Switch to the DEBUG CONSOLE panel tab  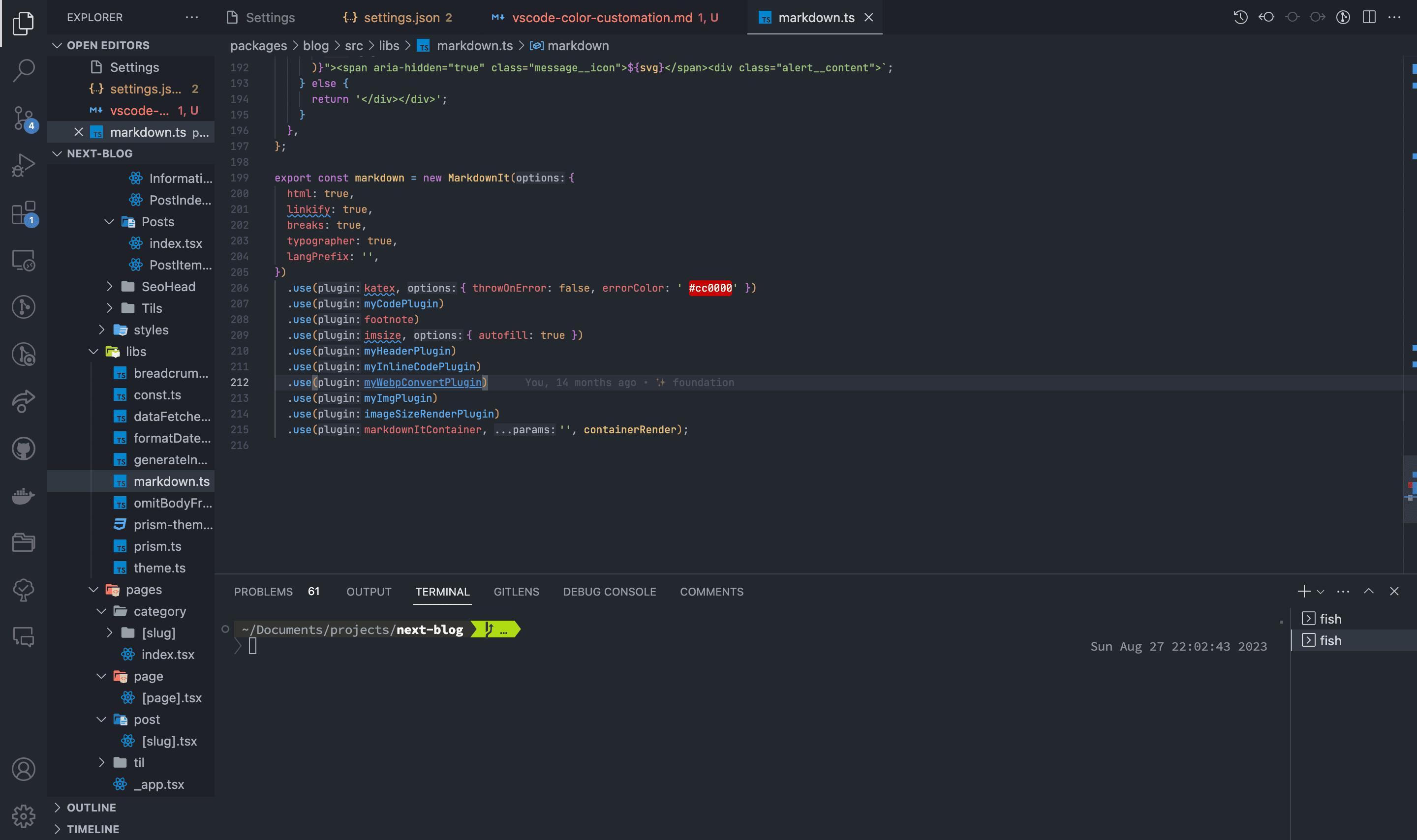[609, 592]
